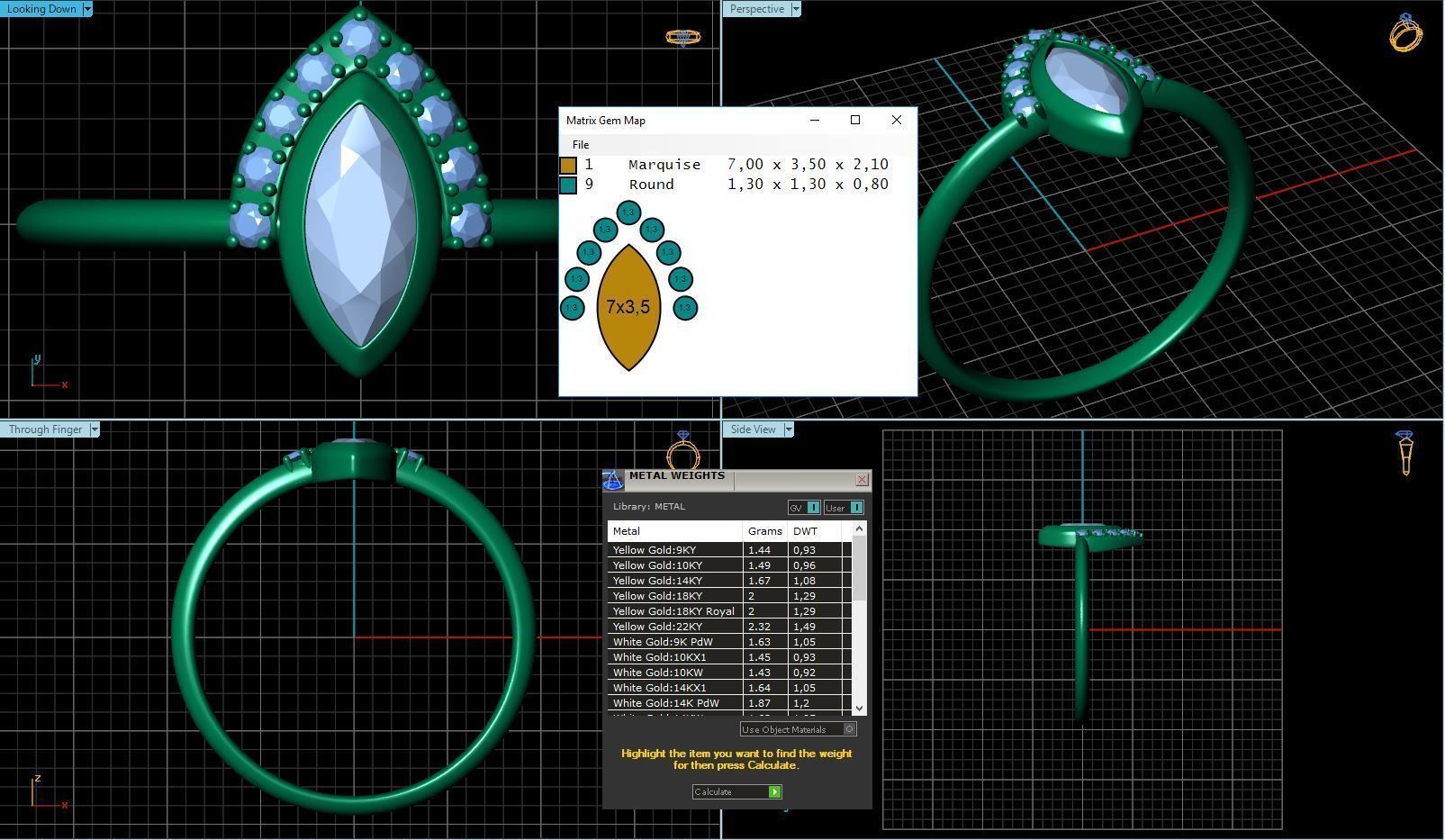Click the 1,08 DWT value

[x=804, y=581]
